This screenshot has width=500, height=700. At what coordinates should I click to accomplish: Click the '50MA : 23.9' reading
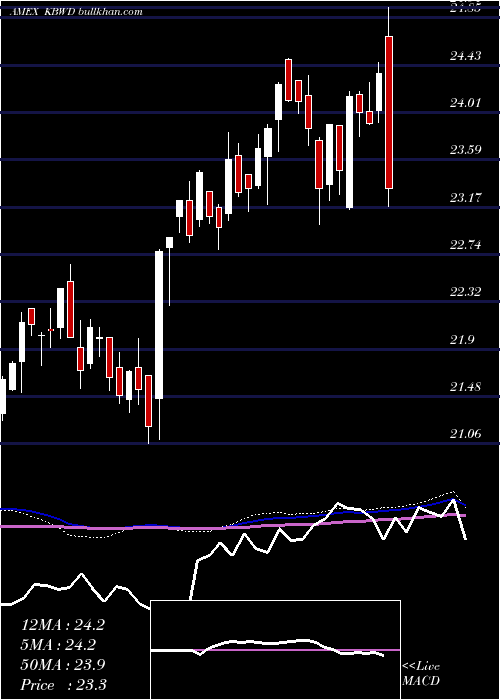(x=63, y=665)
